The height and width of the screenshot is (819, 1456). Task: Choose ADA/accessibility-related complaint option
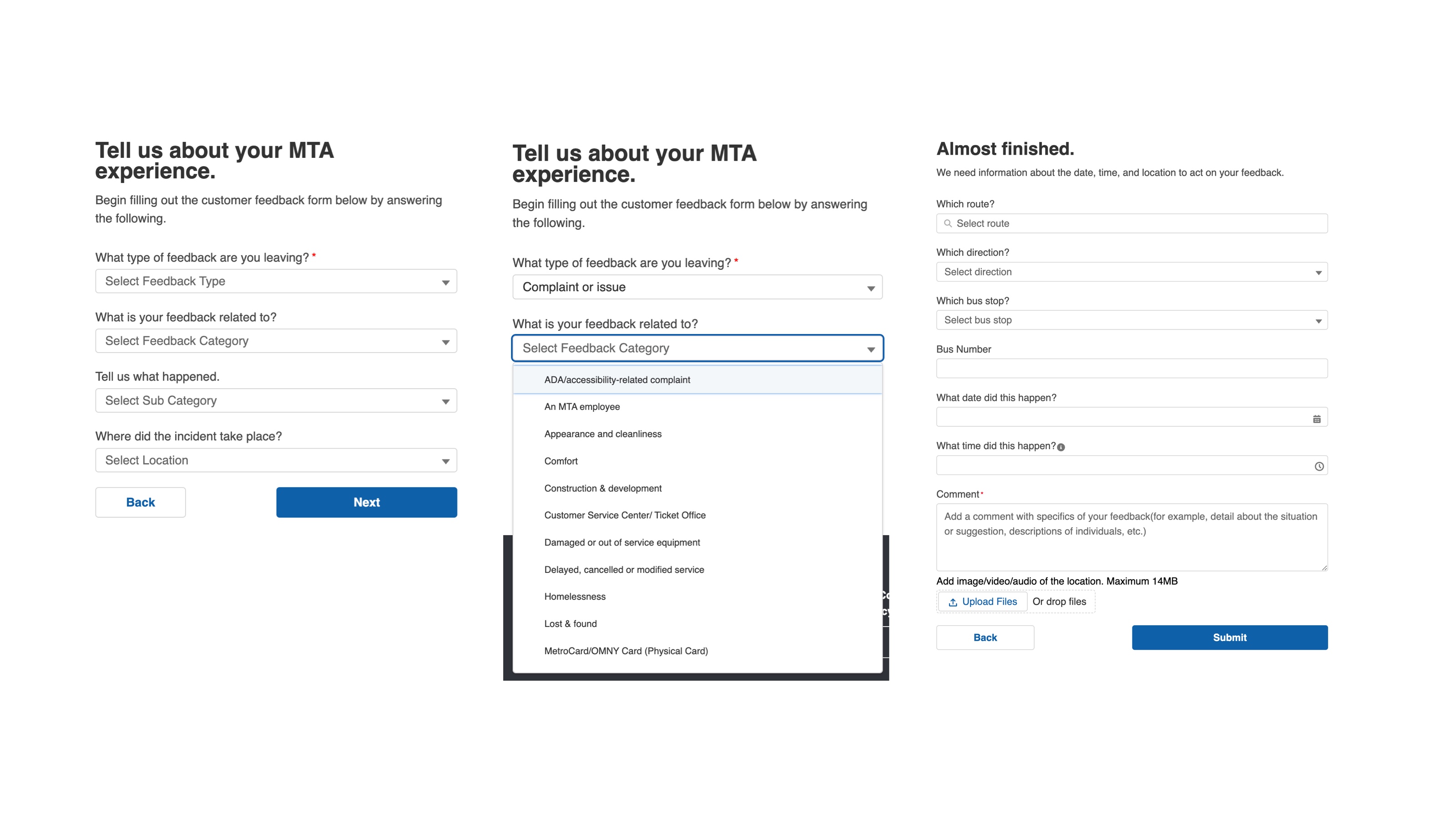pos(617,380)
